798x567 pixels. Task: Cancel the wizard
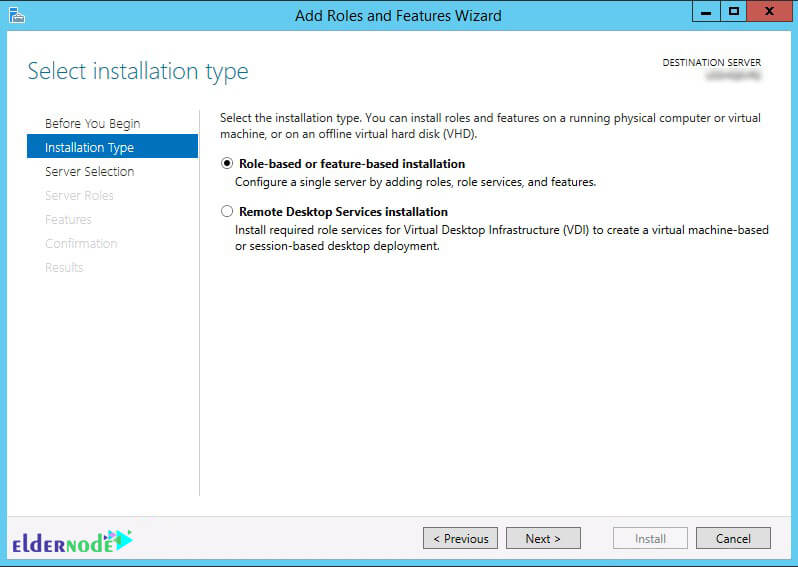pyautogui.click(x=733, y=538)
